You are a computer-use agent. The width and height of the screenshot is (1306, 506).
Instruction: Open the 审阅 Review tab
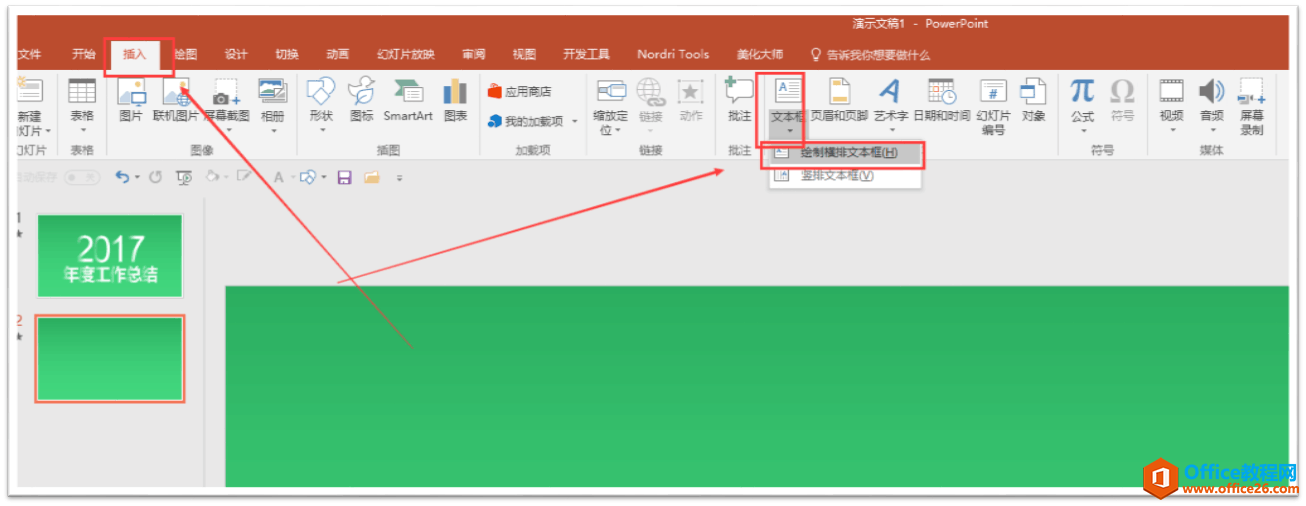coord(474,54)
